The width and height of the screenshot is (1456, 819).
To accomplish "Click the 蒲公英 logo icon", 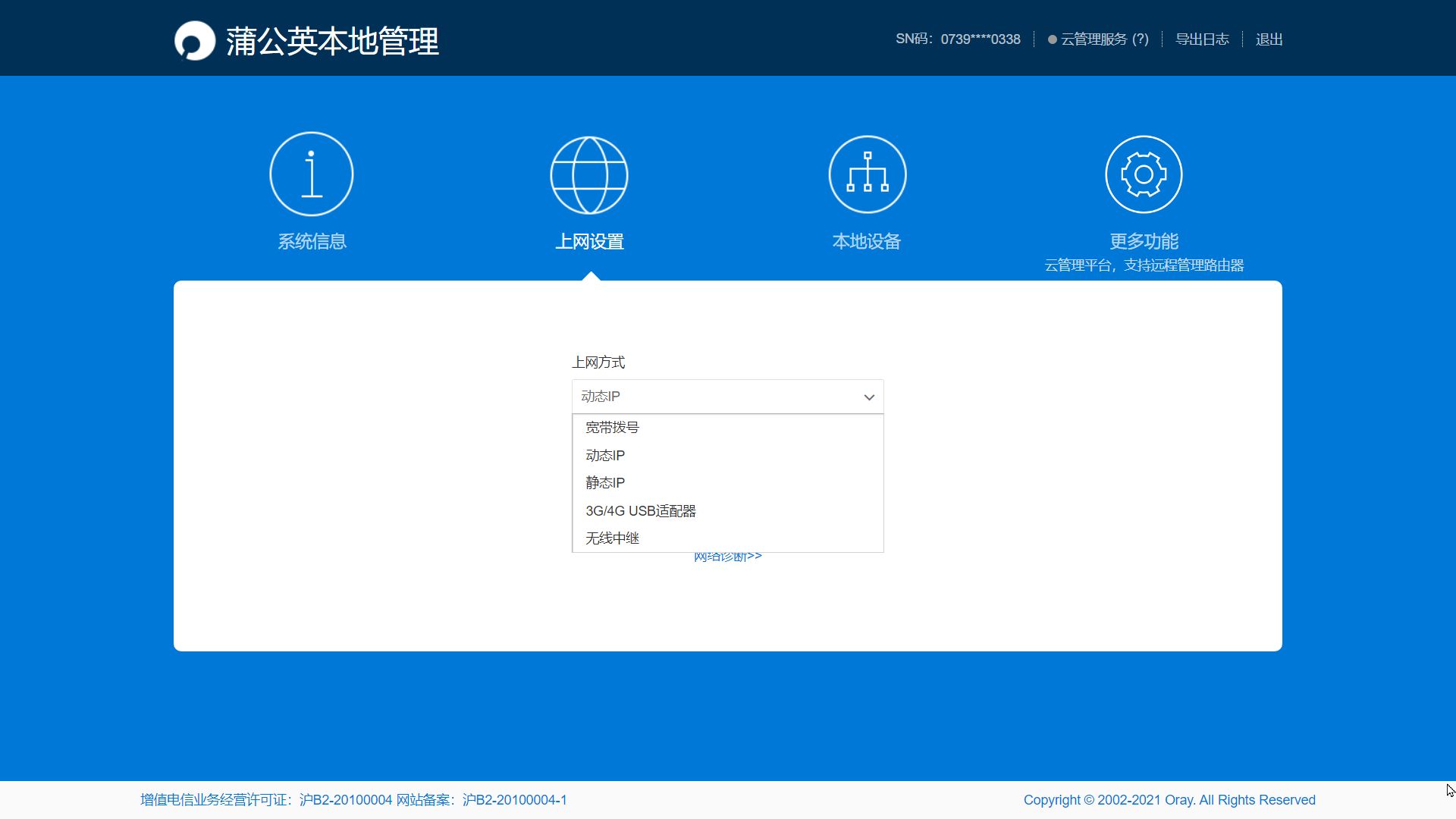I will [x=195, y=40].
